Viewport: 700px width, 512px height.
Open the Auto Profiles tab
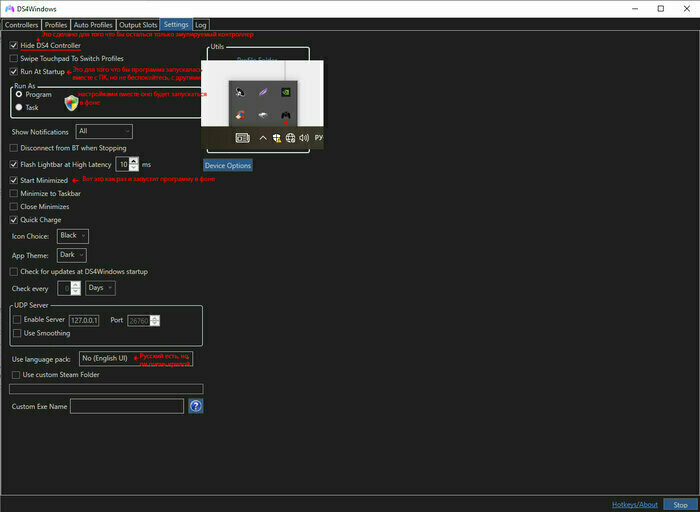(93, 25)
